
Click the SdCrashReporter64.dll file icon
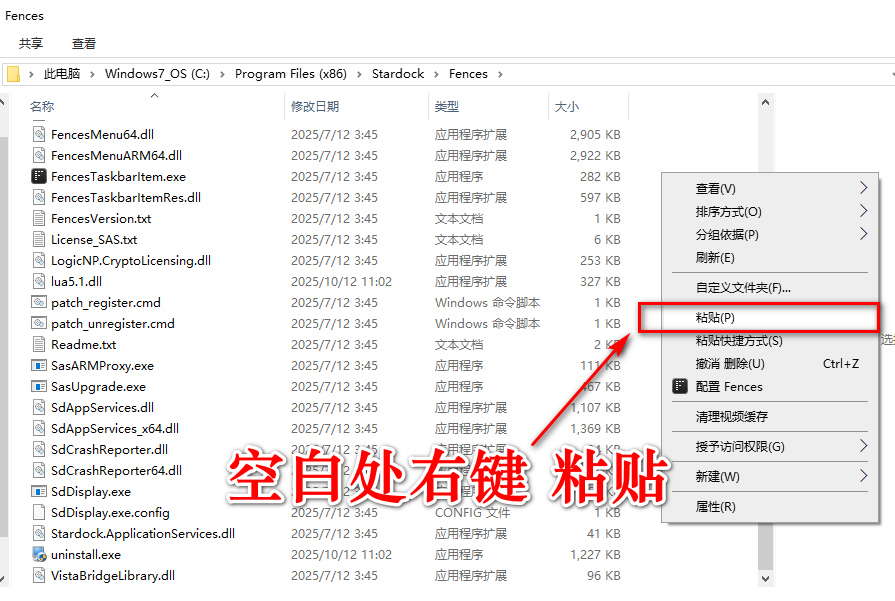(38, 471)
